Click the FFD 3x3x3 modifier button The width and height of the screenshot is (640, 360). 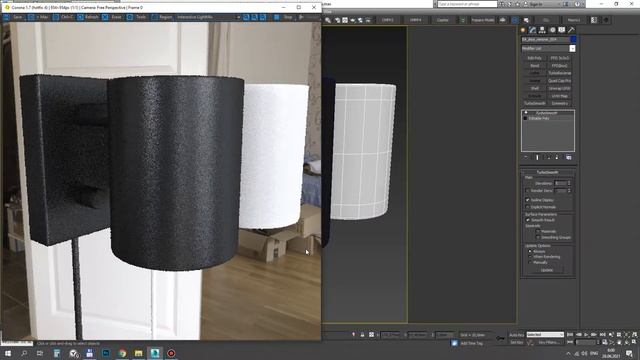click(x=560, y=58)
